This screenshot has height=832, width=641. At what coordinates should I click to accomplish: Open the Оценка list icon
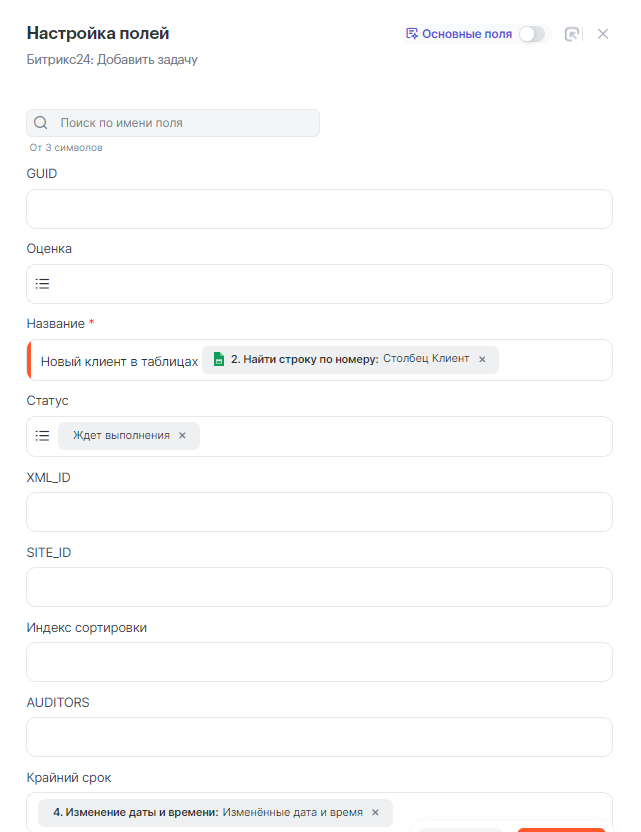click(x=43, y=284)
